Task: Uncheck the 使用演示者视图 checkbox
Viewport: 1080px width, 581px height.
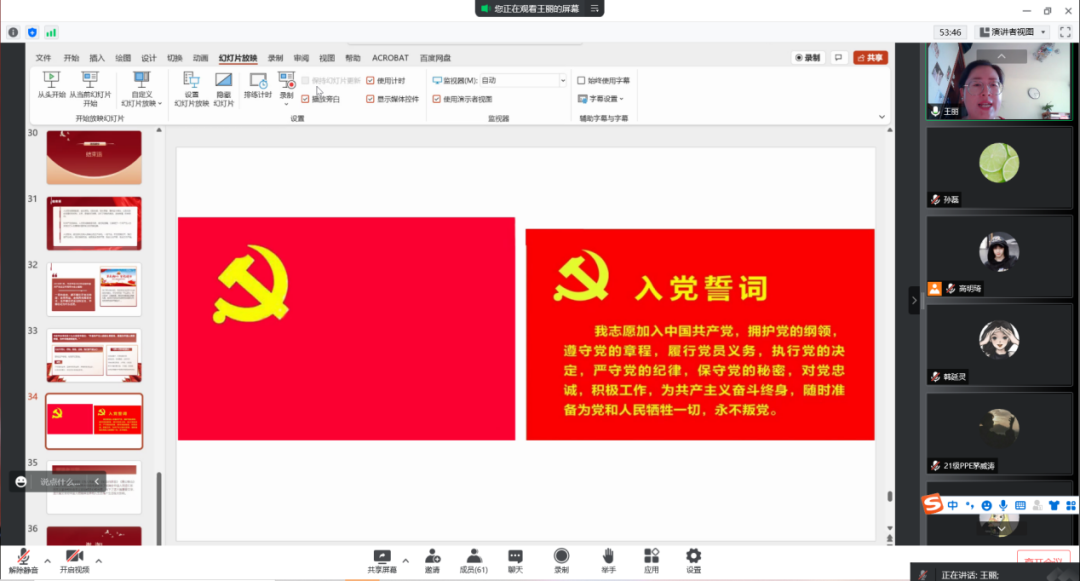Action: pos(437,99)
